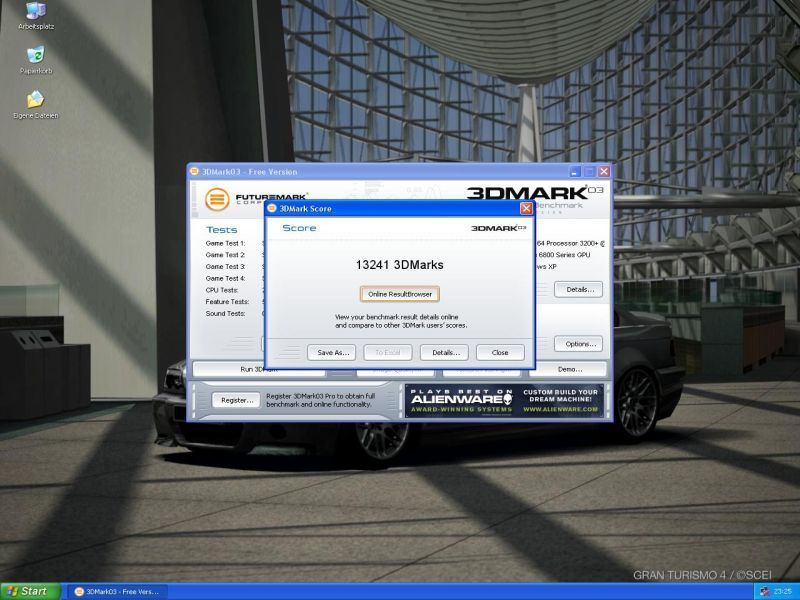Open Options in 3DMark03 window

click(579, 344)
